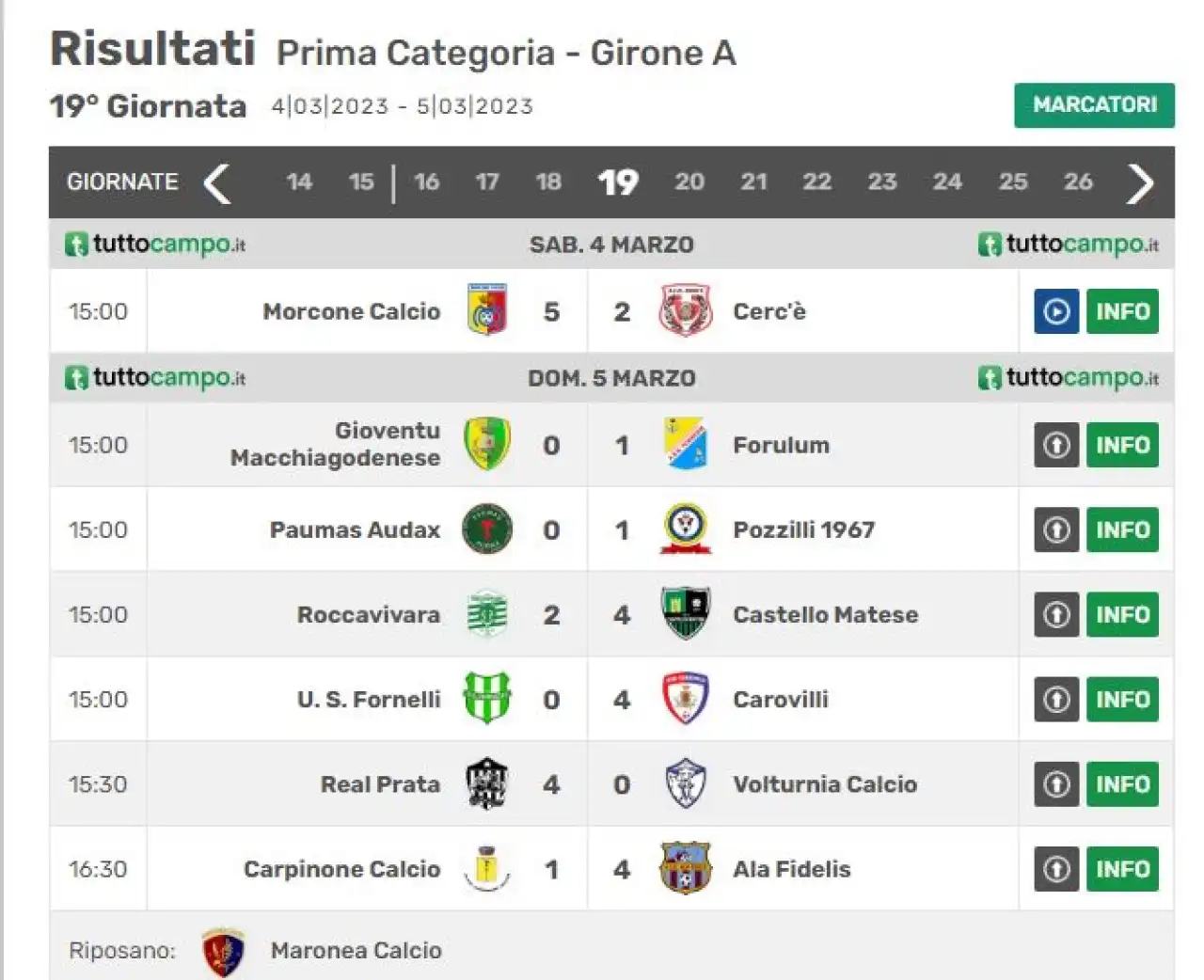This screenshot has height=980, width=1204.
Task: Open the play icon for Morcone Calcio match
Action: coord(1056,311)
